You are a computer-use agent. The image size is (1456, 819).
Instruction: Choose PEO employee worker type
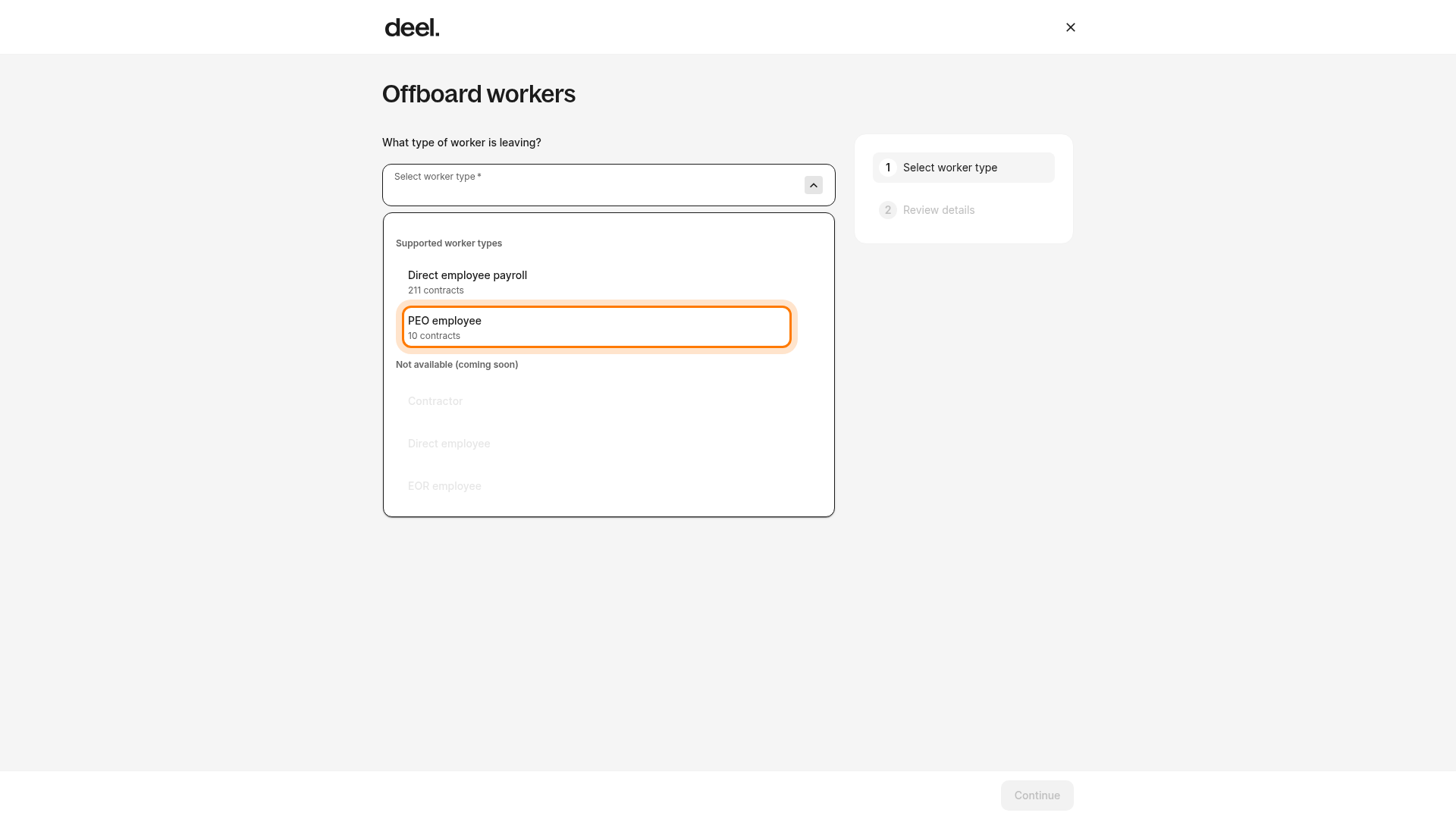tap(596, 327)
